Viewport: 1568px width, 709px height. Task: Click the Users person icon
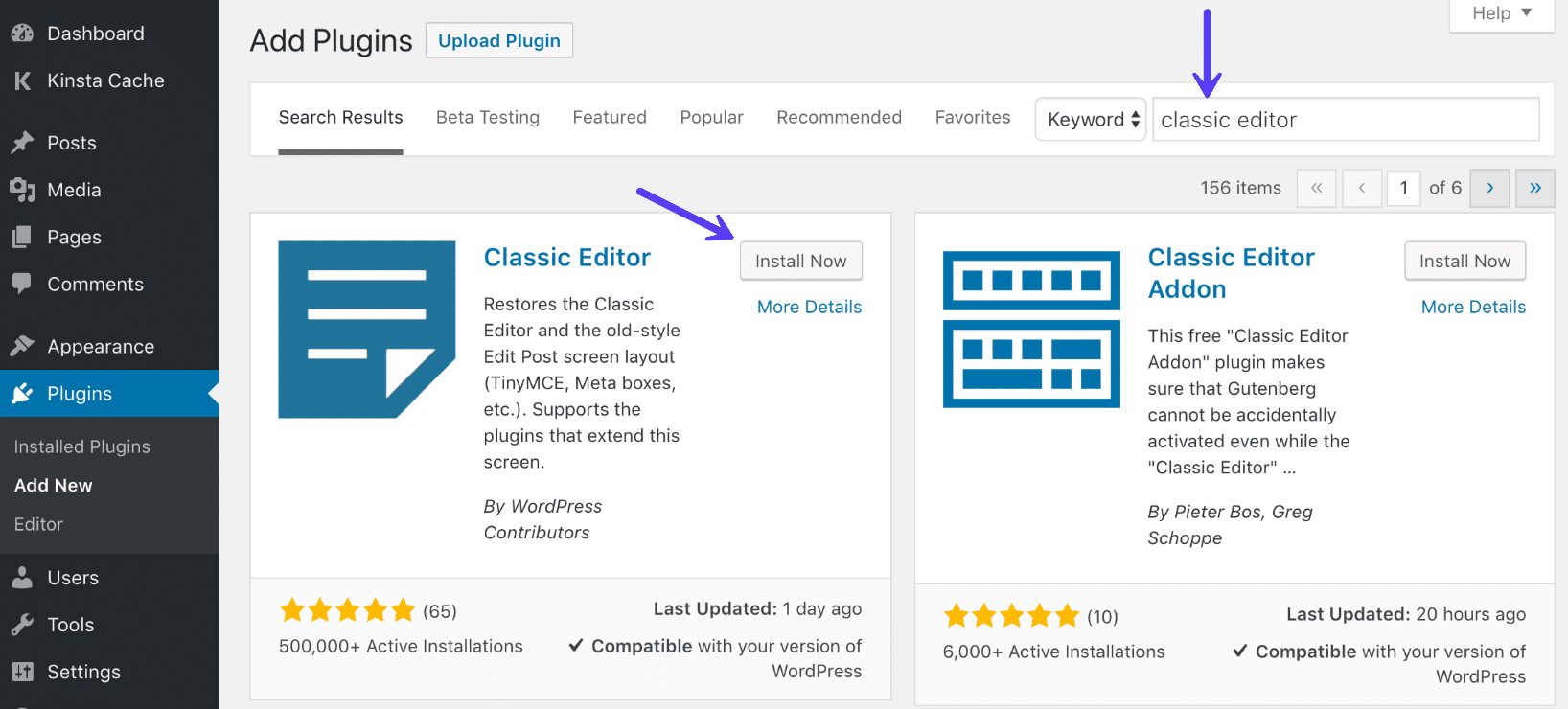coord(22,578)
